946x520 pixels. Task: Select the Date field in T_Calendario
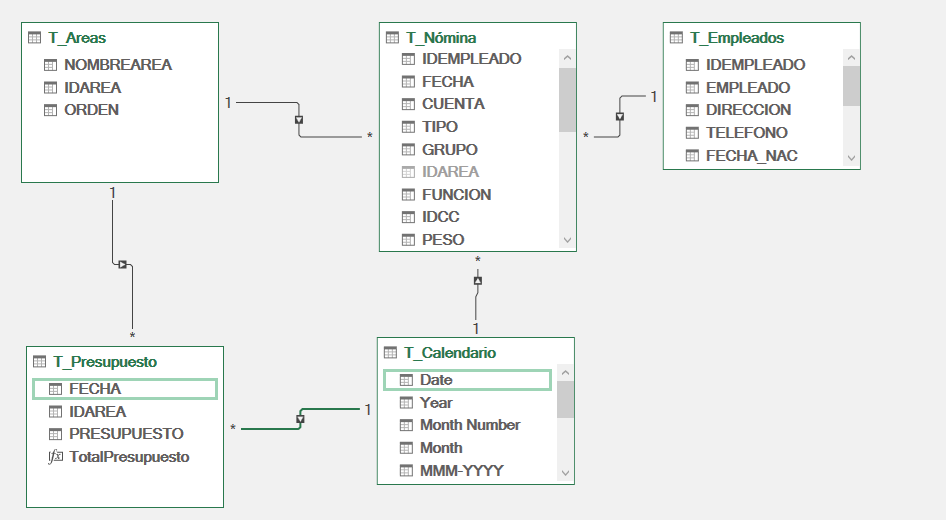coord(436,380)
